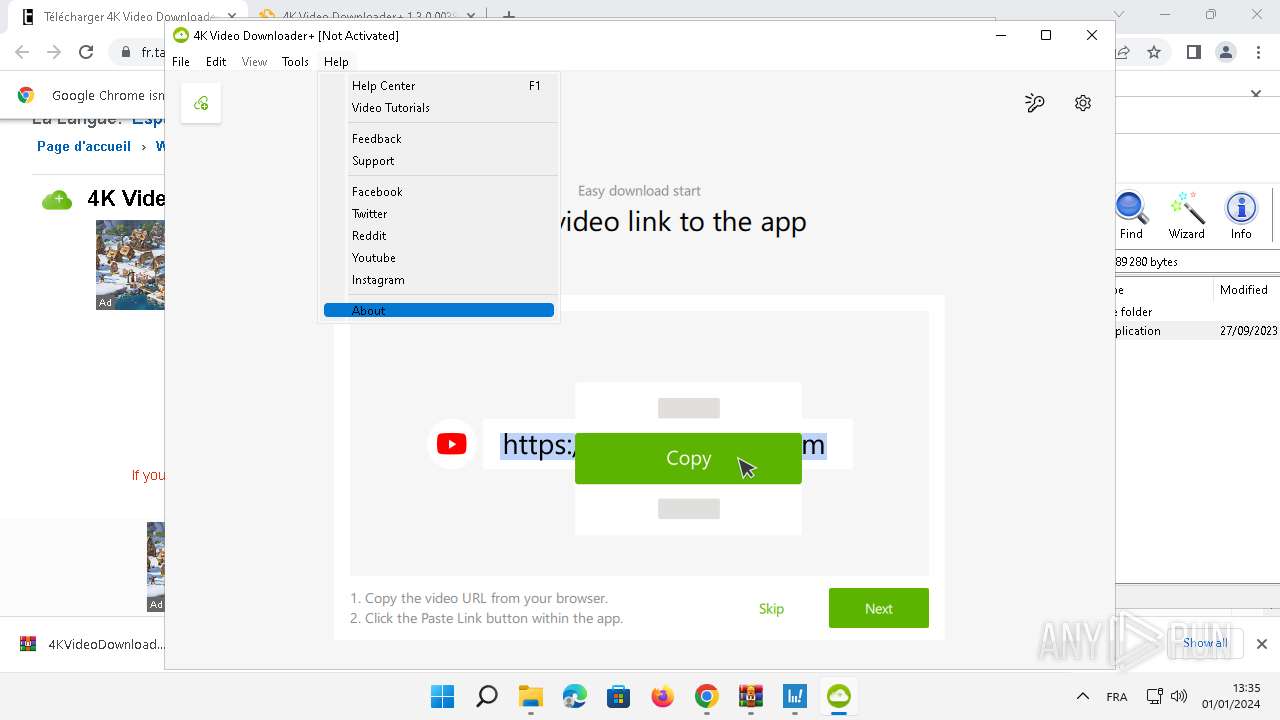Viewport: 1280px width, 720px height.
Task: Open the Tools menu
Action: click(295, 62)
